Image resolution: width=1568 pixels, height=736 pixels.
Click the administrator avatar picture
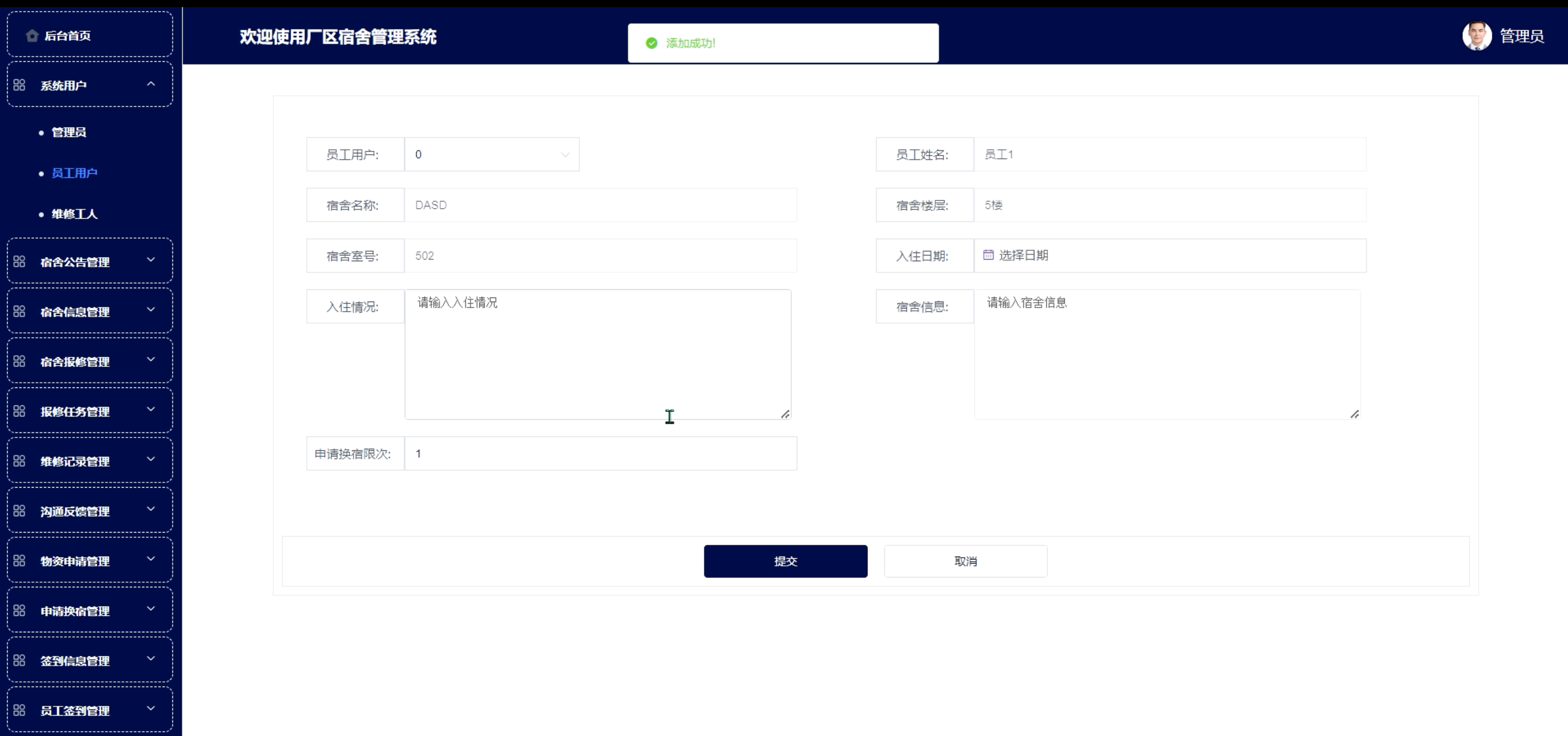click(x=1476, y=36)
